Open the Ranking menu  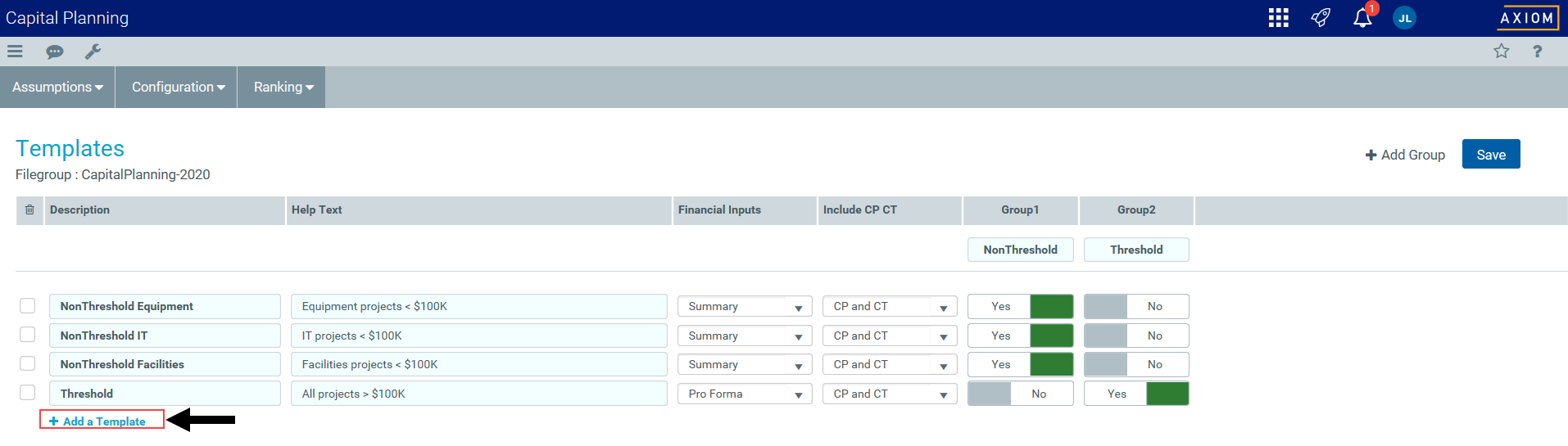[283, 87]
